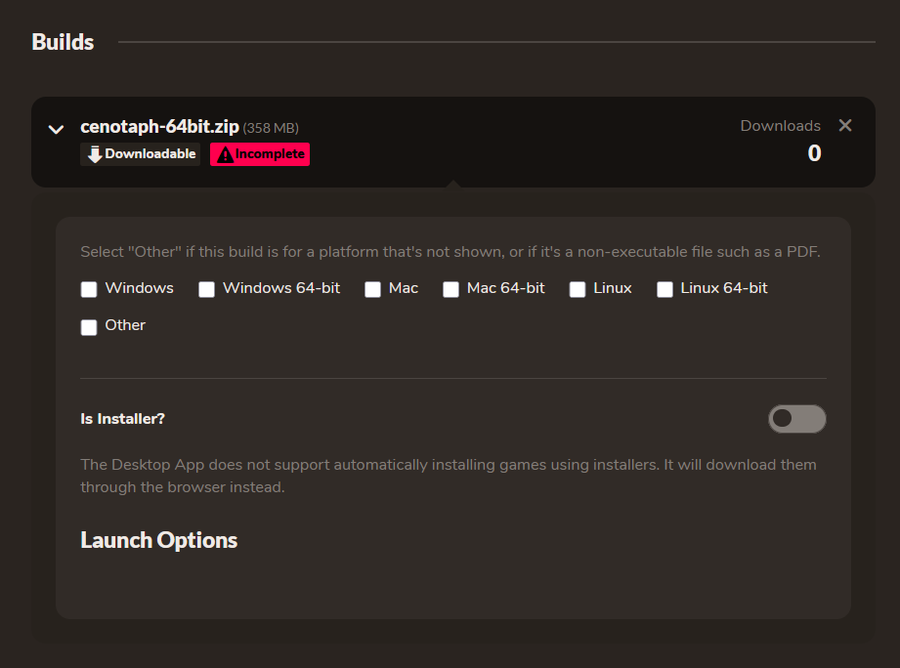Click the Incomplete status badge
The image size is (900, 668).
point(260,154)
